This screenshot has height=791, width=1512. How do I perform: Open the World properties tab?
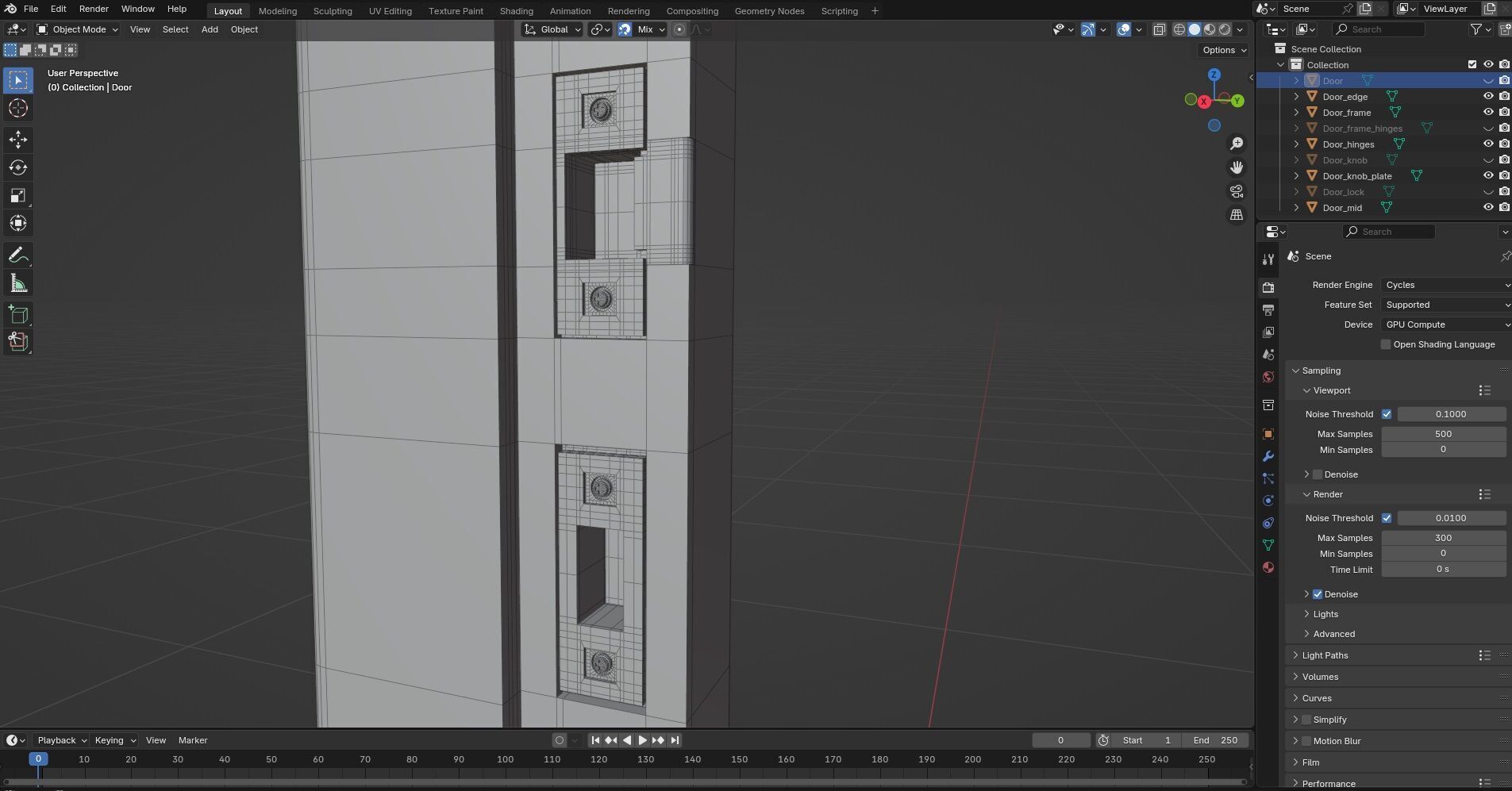point(1268,377)
